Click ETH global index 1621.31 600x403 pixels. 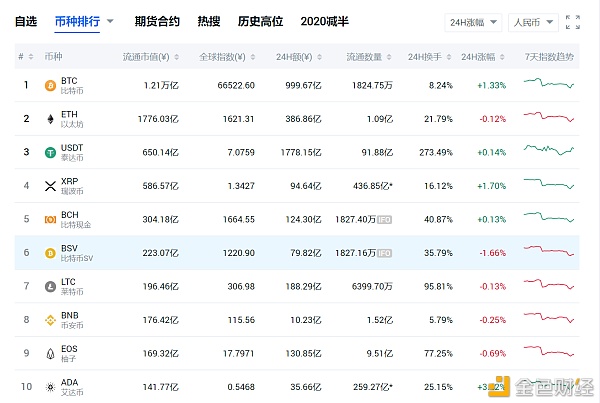click(x=238, y=119)
